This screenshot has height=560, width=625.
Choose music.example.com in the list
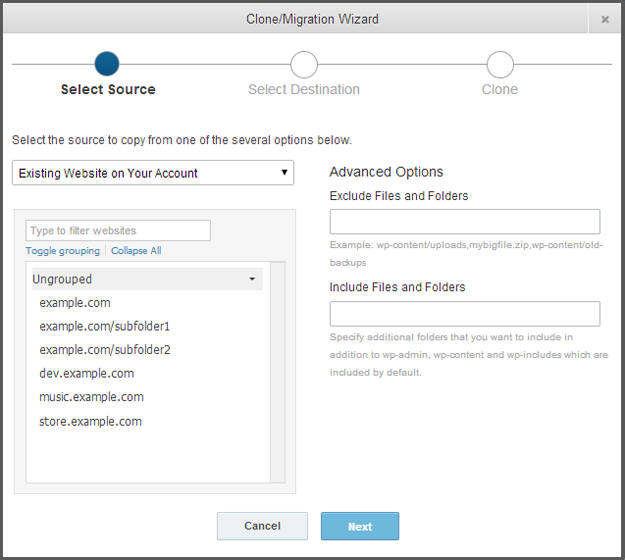coord(91,397)
